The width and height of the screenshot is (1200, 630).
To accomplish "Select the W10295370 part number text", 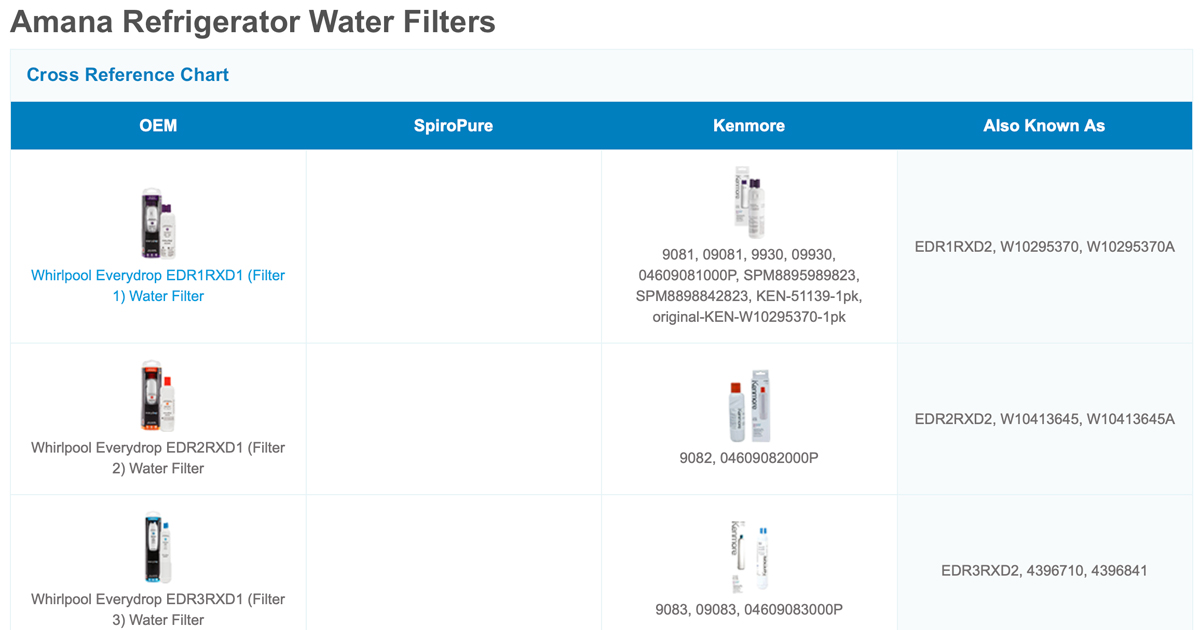I will click(x=1044, y=246).
